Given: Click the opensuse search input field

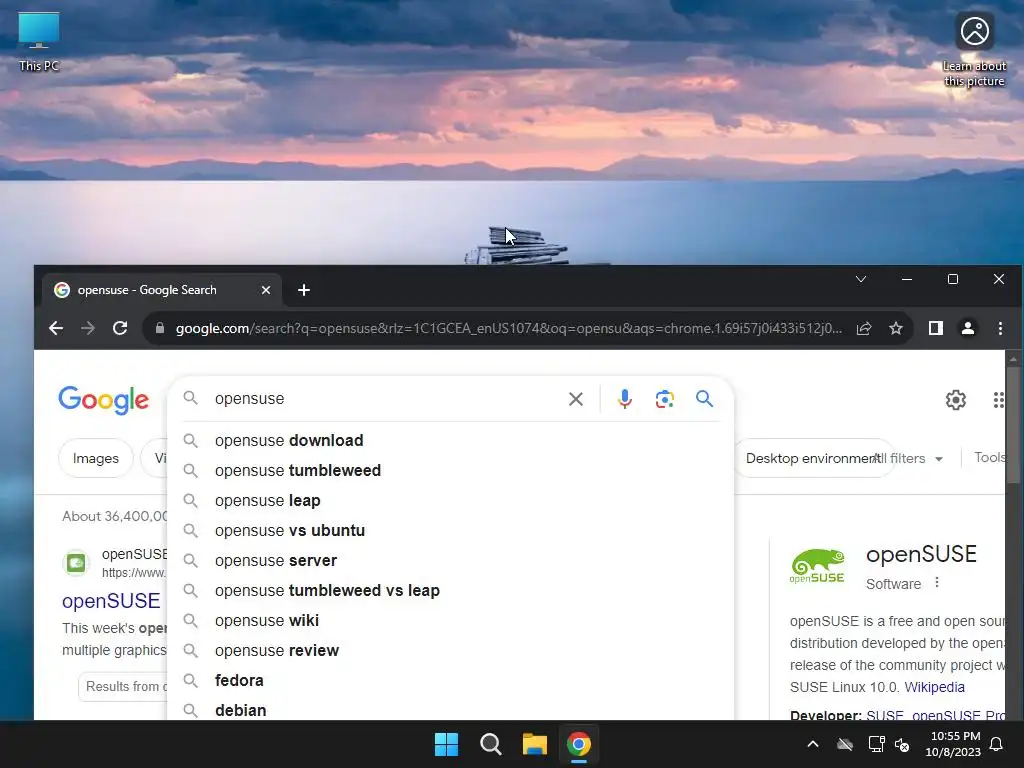Looking at the screenshot, I should (x=389, y=398).
